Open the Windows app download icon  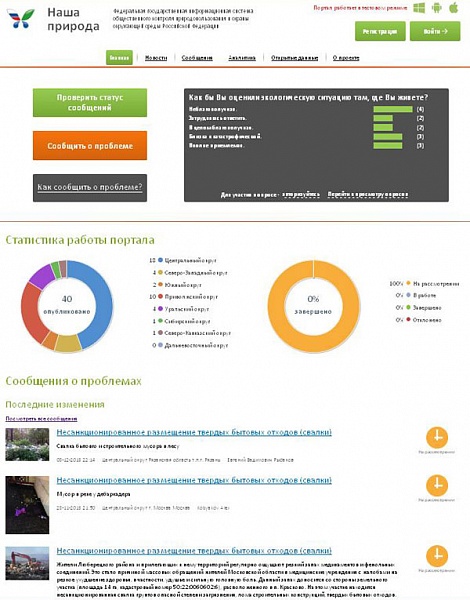(x=419, y=8)
